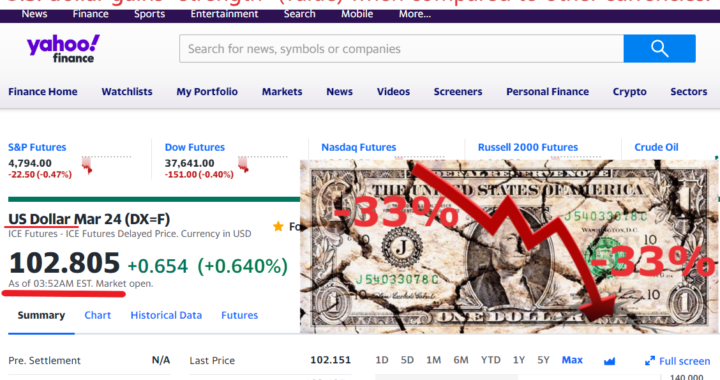720x380 pixels.
Task: Open the Dow Futures quote link
Action: point(195,147)
